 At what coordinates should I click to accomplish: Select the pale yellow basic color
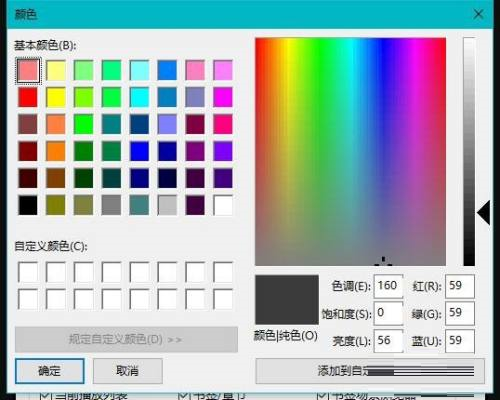[56, 70]
